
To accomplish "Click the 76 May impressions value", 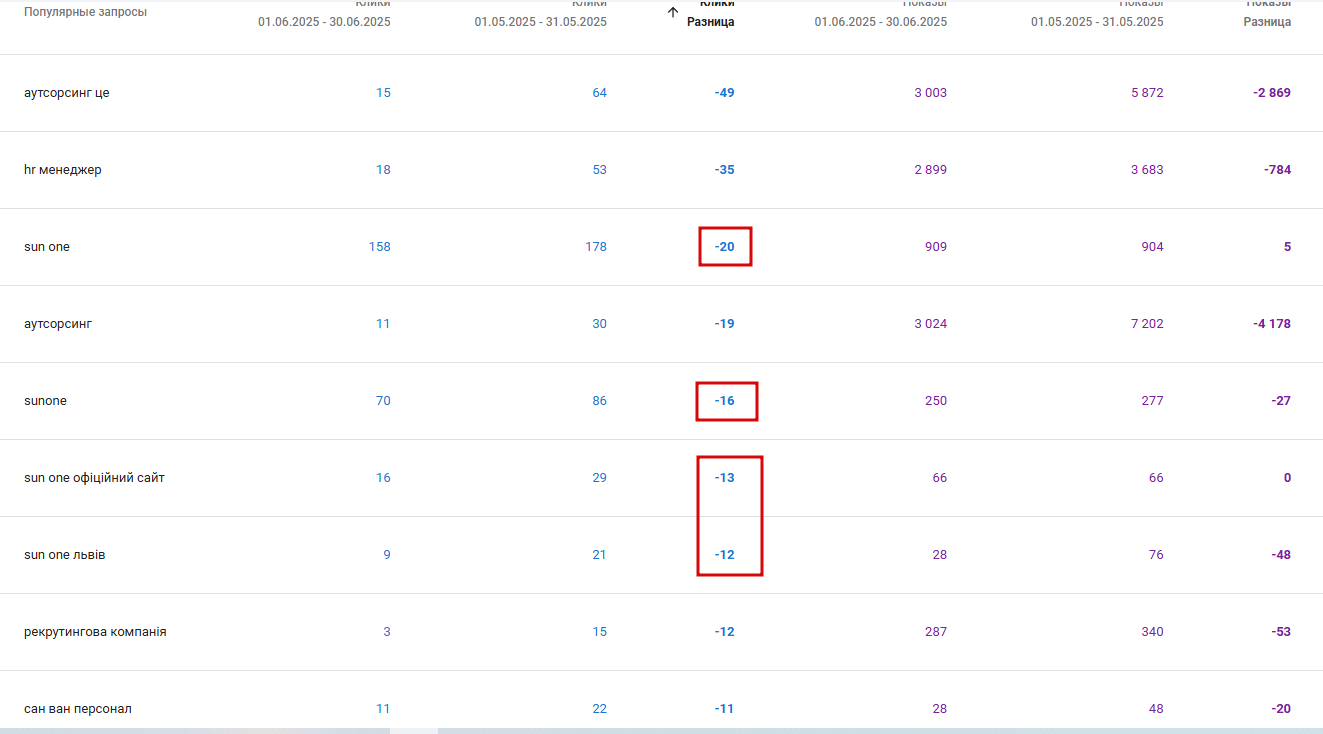I will click(1156, 555).
